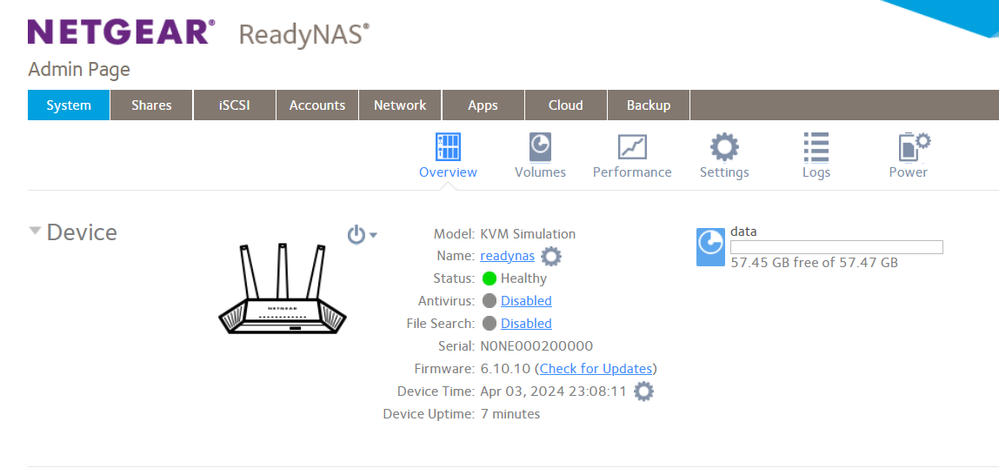
Task: Click the 7 minutes uptime value
Action: (x=510, y=414)
